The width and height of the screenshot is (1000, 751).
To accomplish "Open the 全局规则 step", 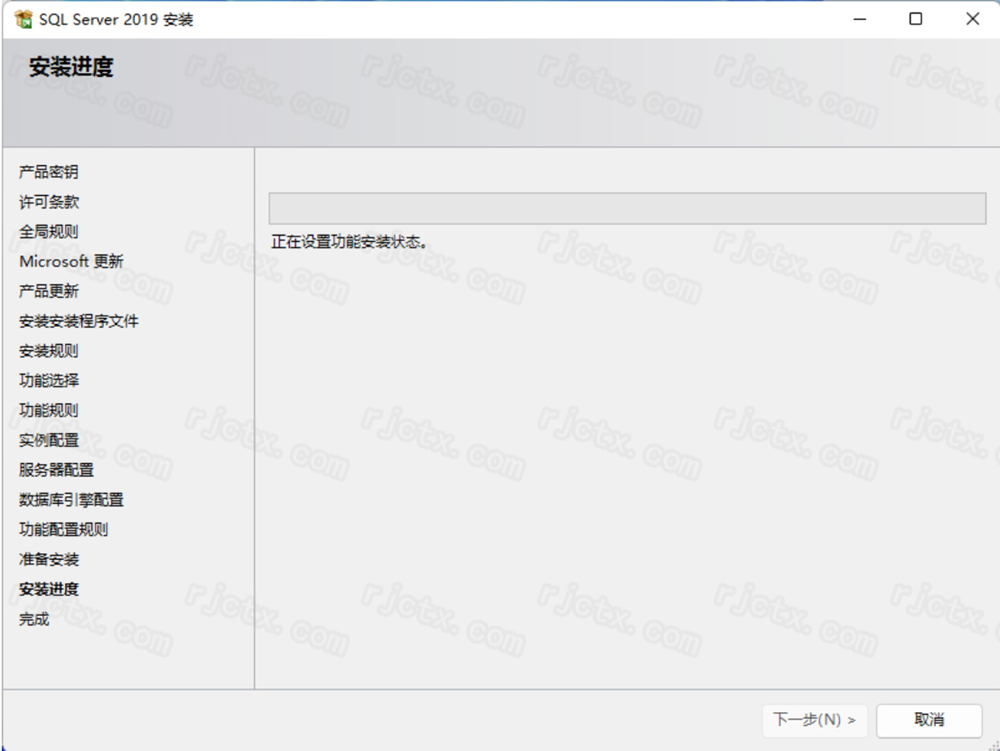I will [x=49, y=232].
